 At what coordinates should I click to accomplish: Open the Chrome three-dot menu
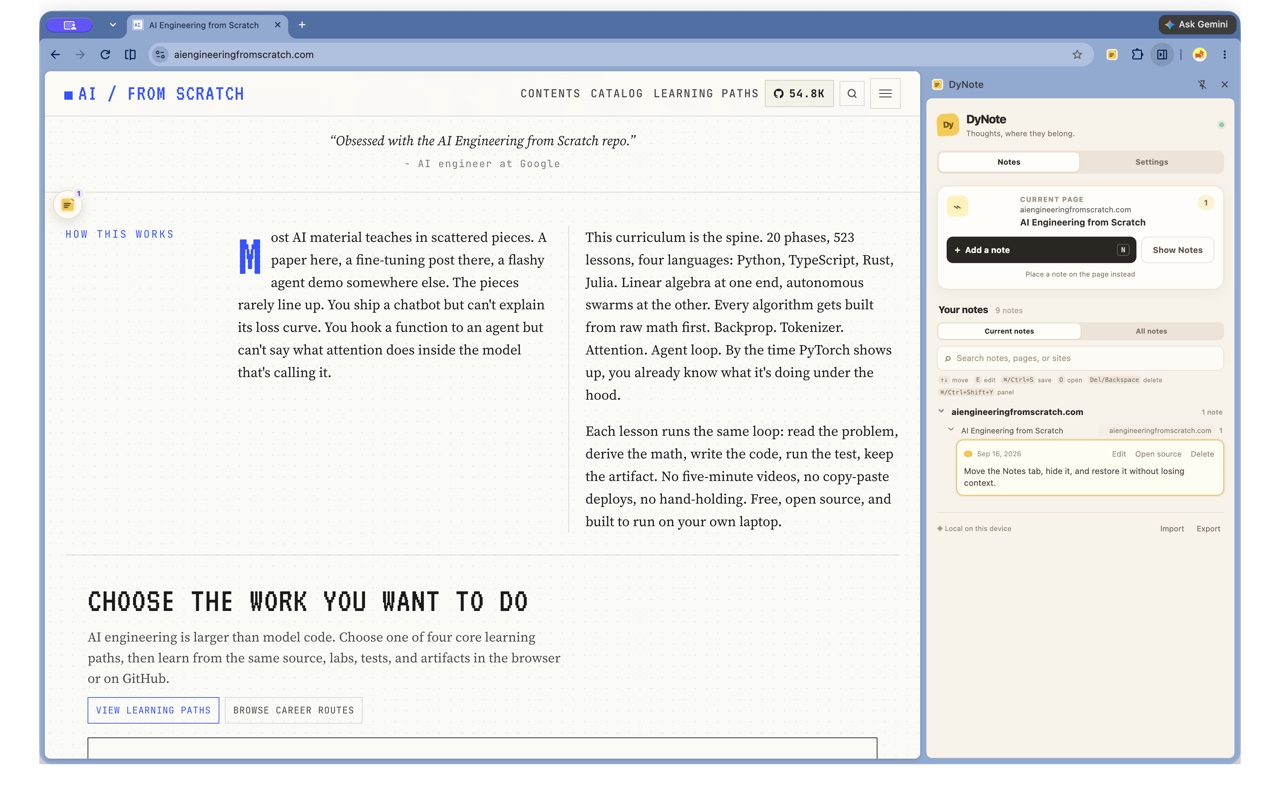coord(1224,55)
